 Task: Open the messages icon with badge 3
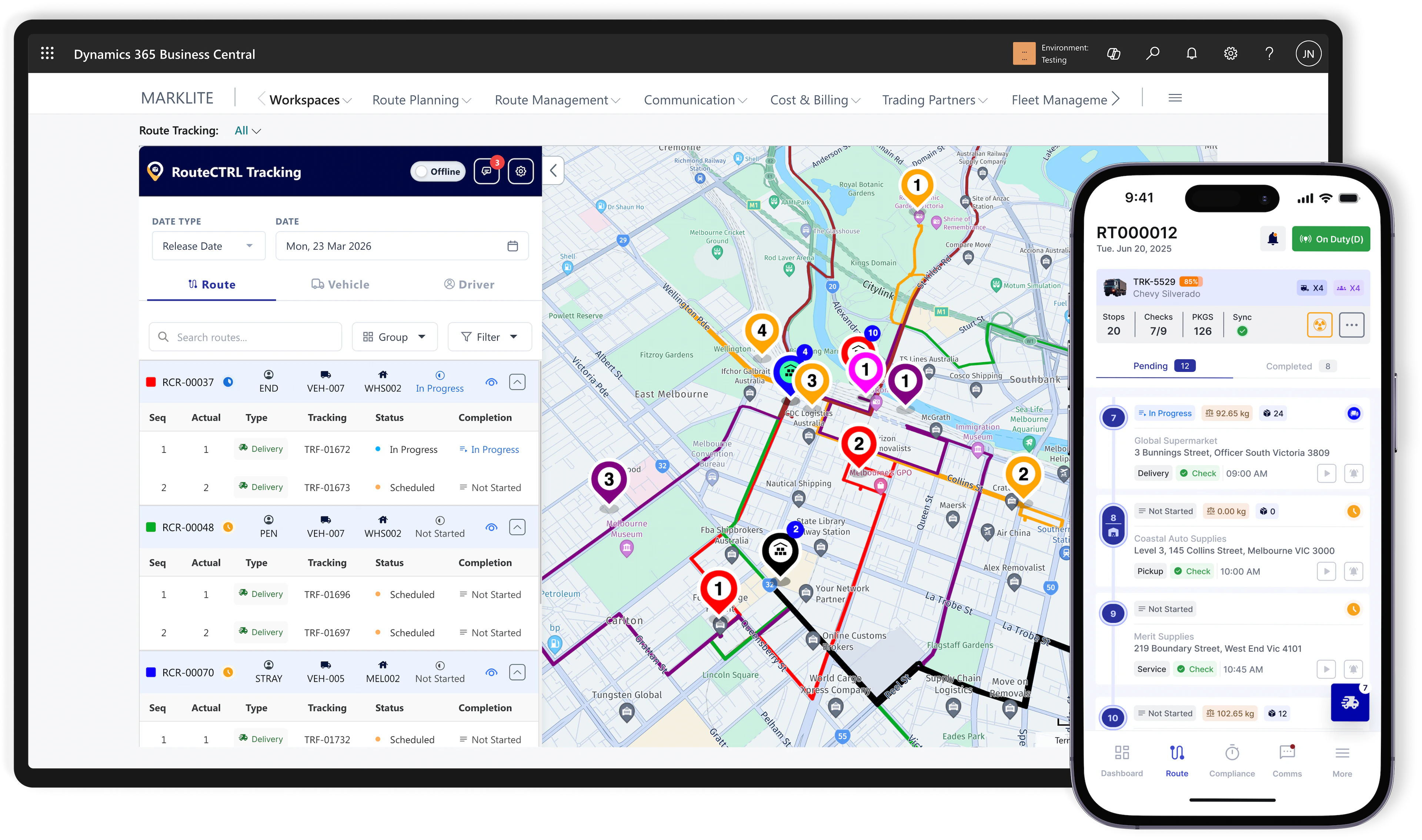(x=487, y=171)
